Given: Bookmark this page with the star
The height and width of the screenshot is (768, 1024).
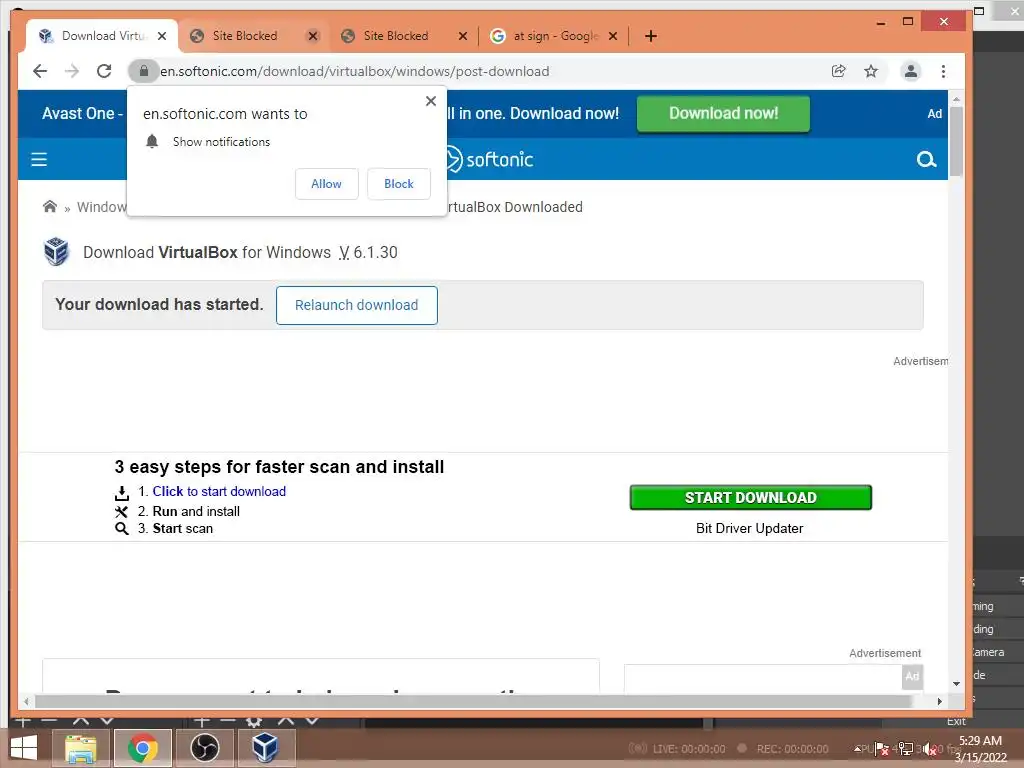Looking at the screenshot, I should 871,71.
